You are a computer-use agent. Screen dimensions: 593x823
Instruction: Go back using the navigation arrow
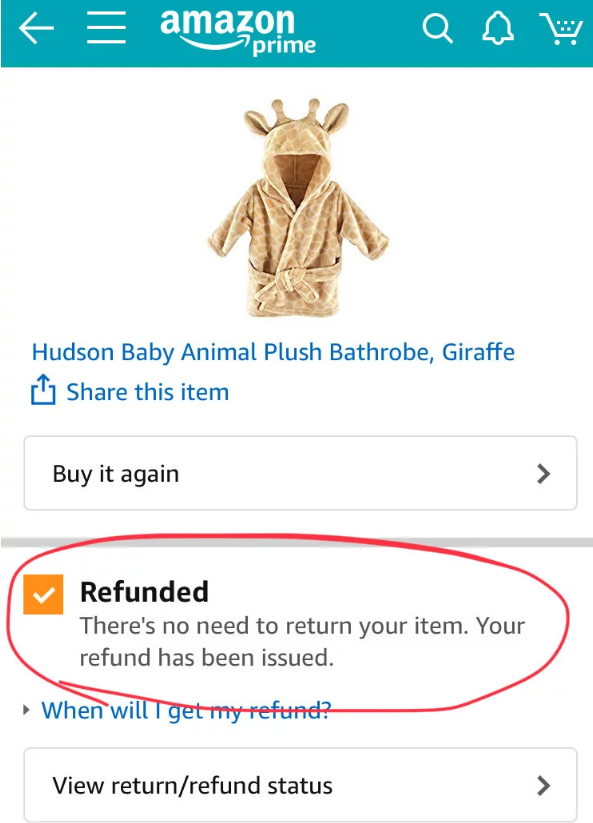coord(36,28)
